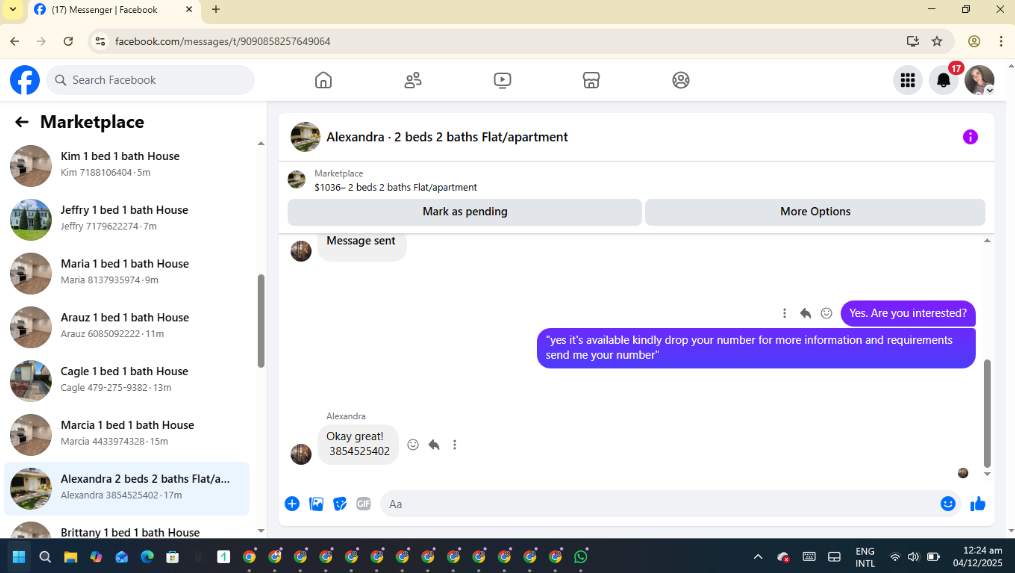
Task: Open more options dots beside 'Yes. Are you interested?'
Action: (x=785, y=313)
